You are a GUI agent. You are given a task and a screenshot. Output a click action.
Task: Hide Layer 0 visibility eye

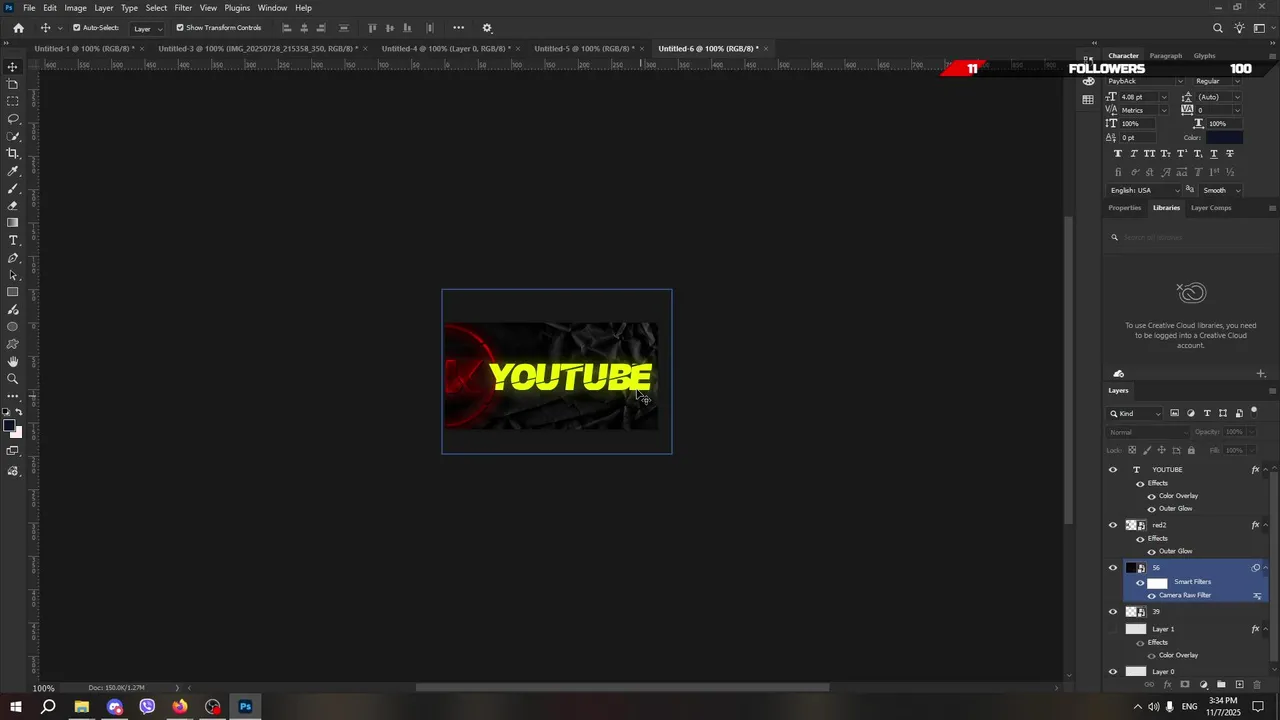(1113, 672)
